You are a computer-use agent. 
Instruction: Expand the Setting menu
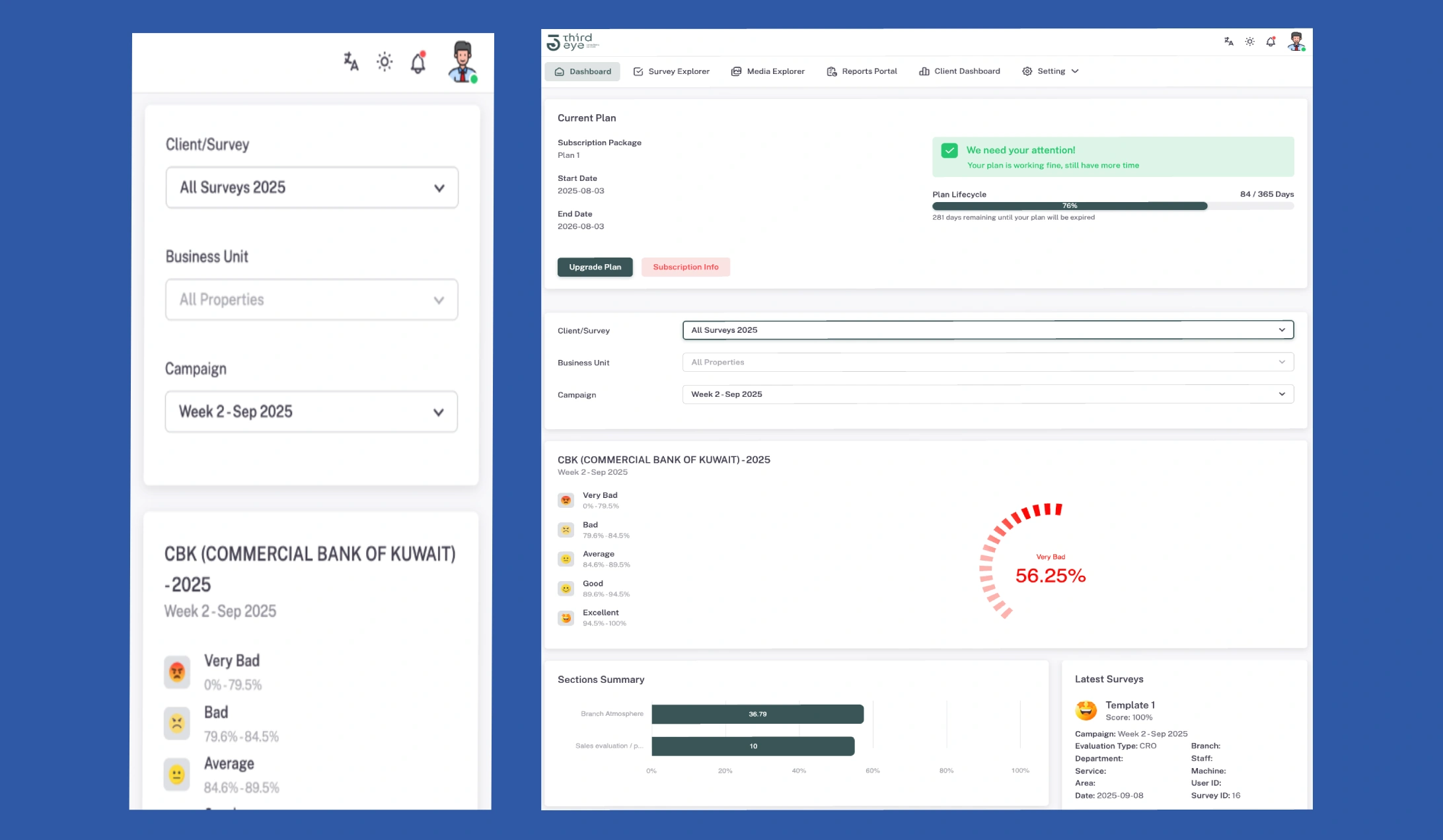pyautogui.click(x=1051, y=71)
